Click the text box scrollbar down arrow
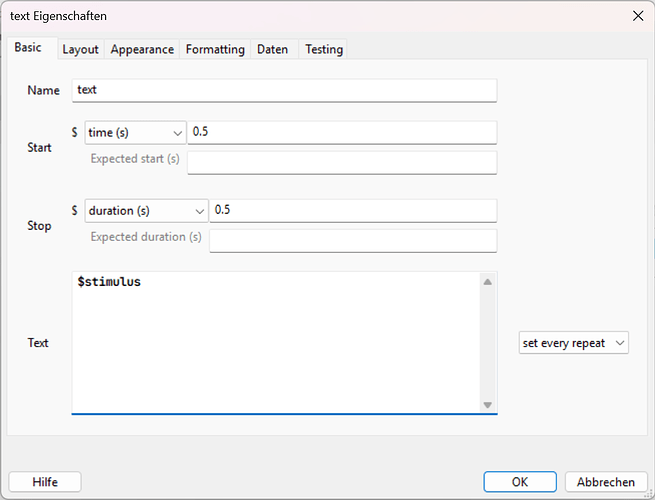This screenshot has width=655, height=500. [488, 404]
